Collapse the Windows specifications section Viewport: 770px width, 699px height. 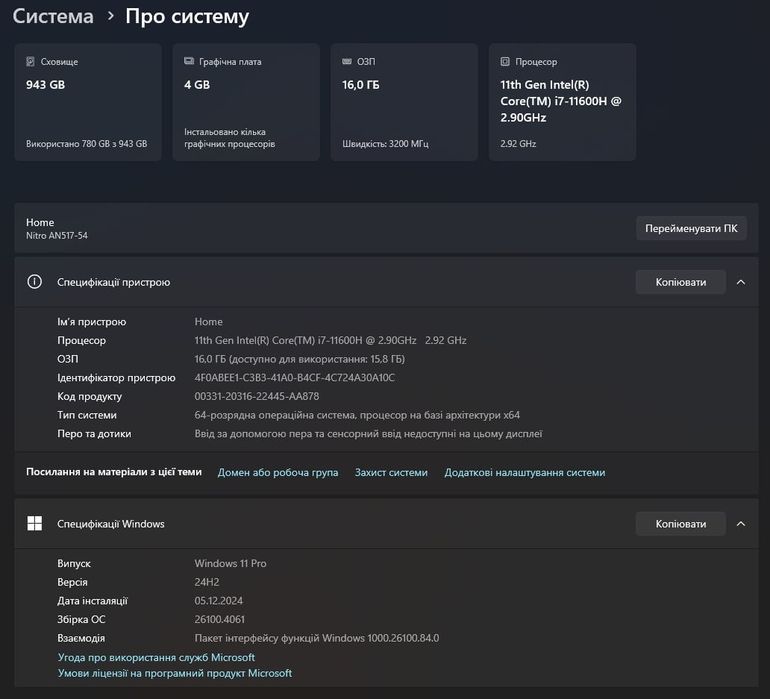coord(741,523)
